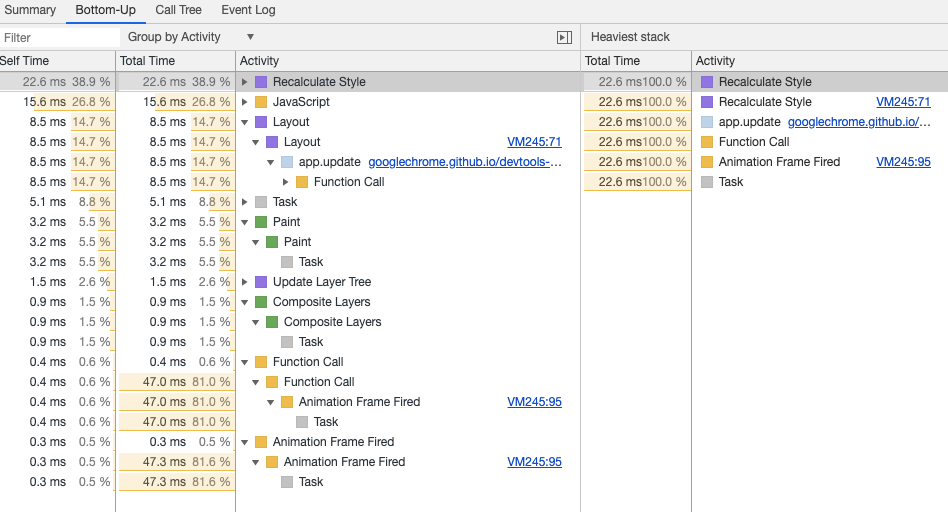This screenshot has height=512, width=948.
Task: Expand the Update Layer Tree row
Action: click(x=244, y=281)
